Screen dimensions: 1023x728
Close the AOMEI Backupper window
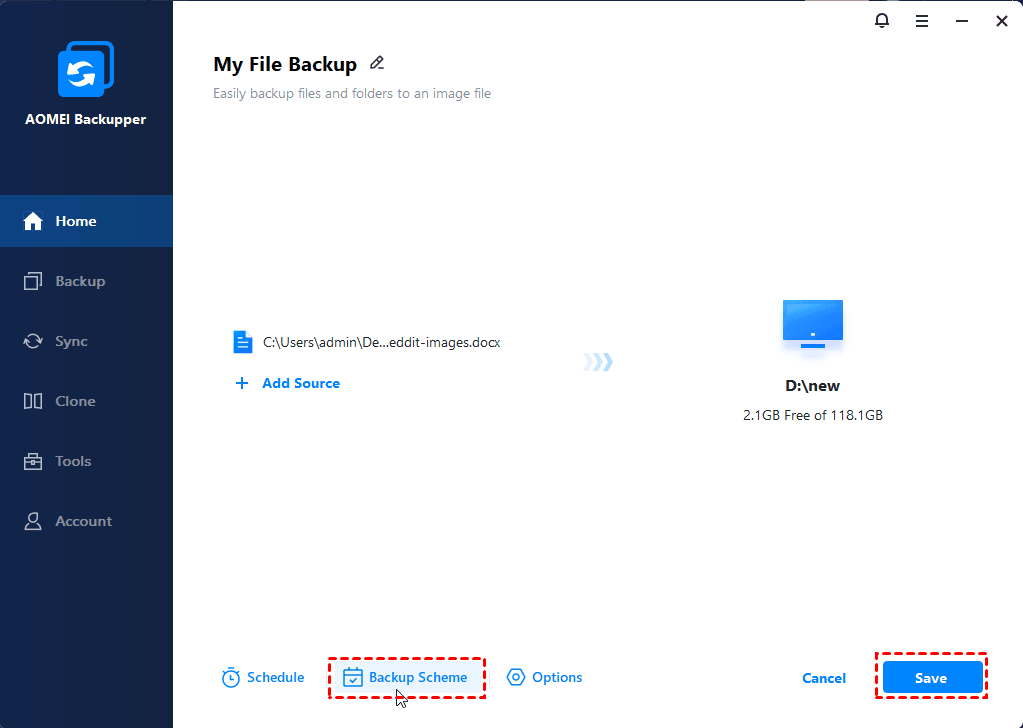(1001, 21)
